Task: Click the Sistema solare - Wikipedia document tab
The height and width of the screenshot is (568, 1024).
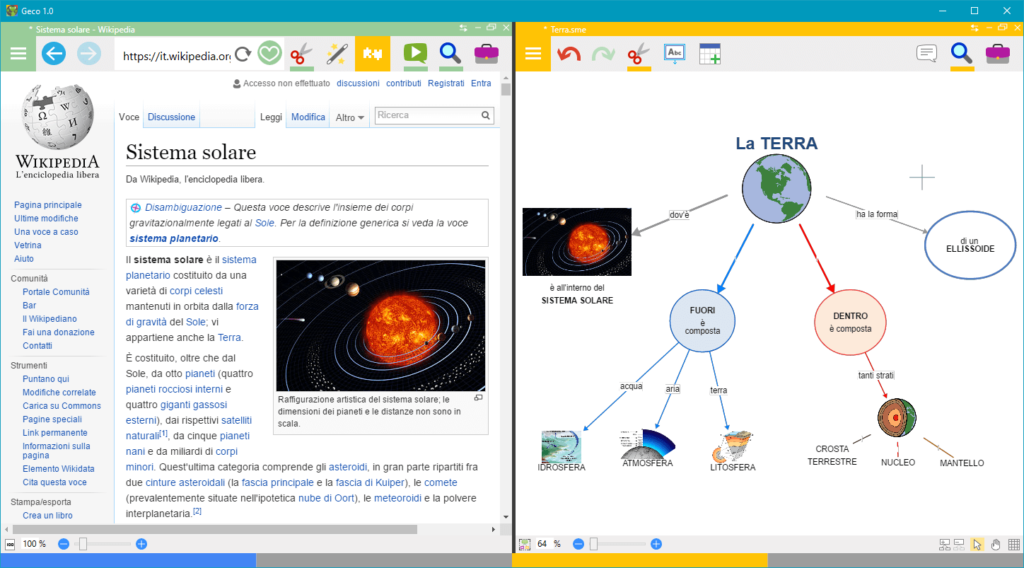Action: pos(85,29)
